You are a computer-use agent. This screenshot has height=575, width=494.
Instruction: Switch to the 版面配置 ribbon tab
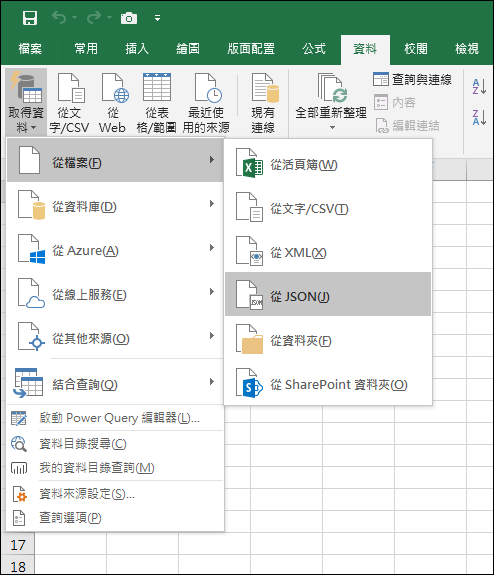pyautogui.click(x=251, y=49)
